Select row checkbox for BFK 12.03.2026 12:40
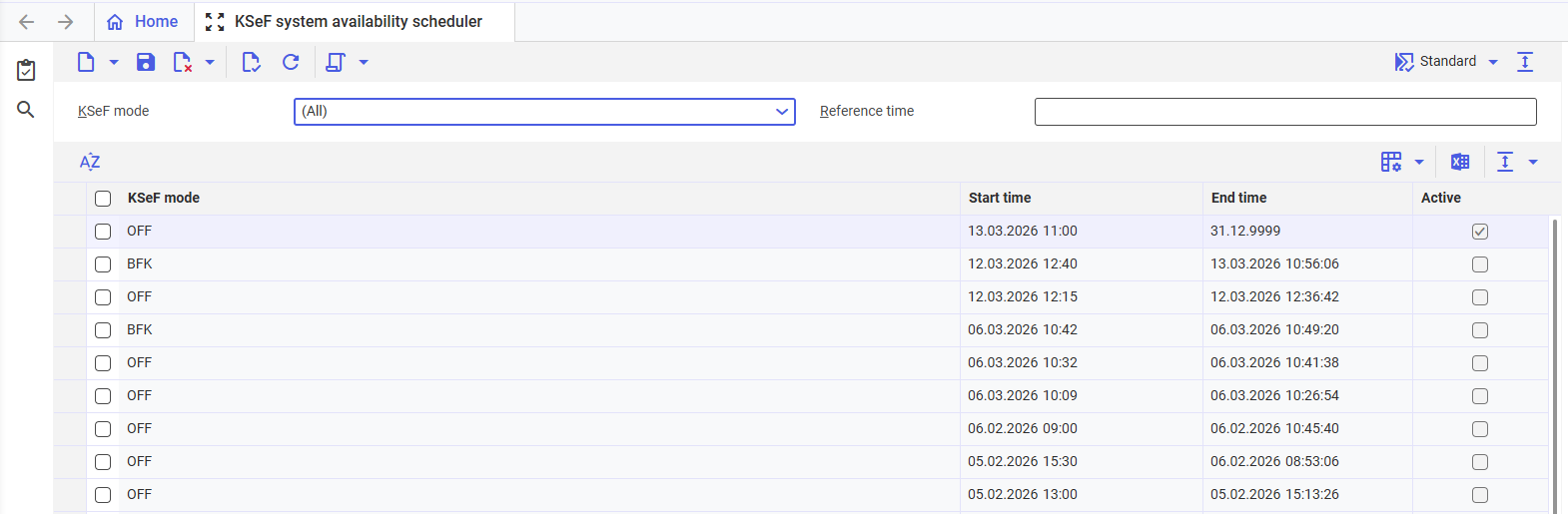The width and height of the screenshot is (1568, 514). [103, 264]
